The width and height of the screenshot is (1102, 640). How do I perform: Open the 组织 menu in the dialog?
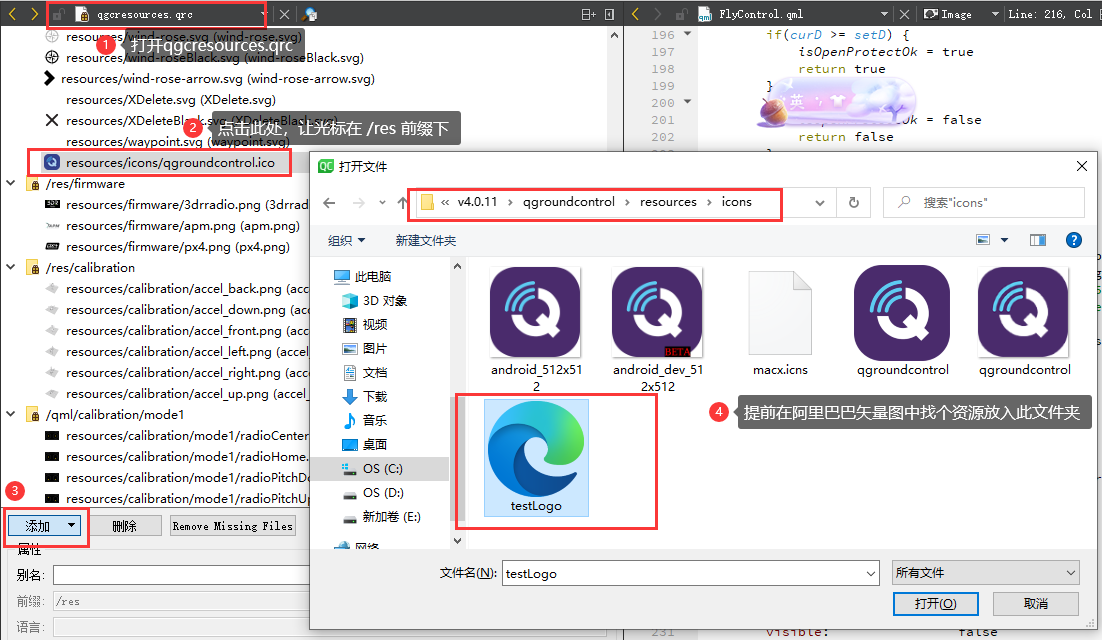(345, 240)
